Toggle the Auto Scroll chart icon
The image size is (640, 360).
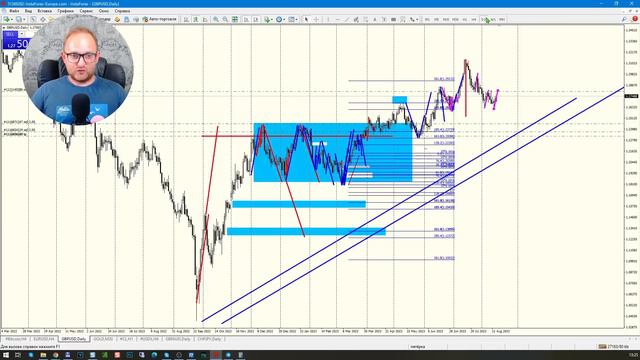[x=246, y=19]
